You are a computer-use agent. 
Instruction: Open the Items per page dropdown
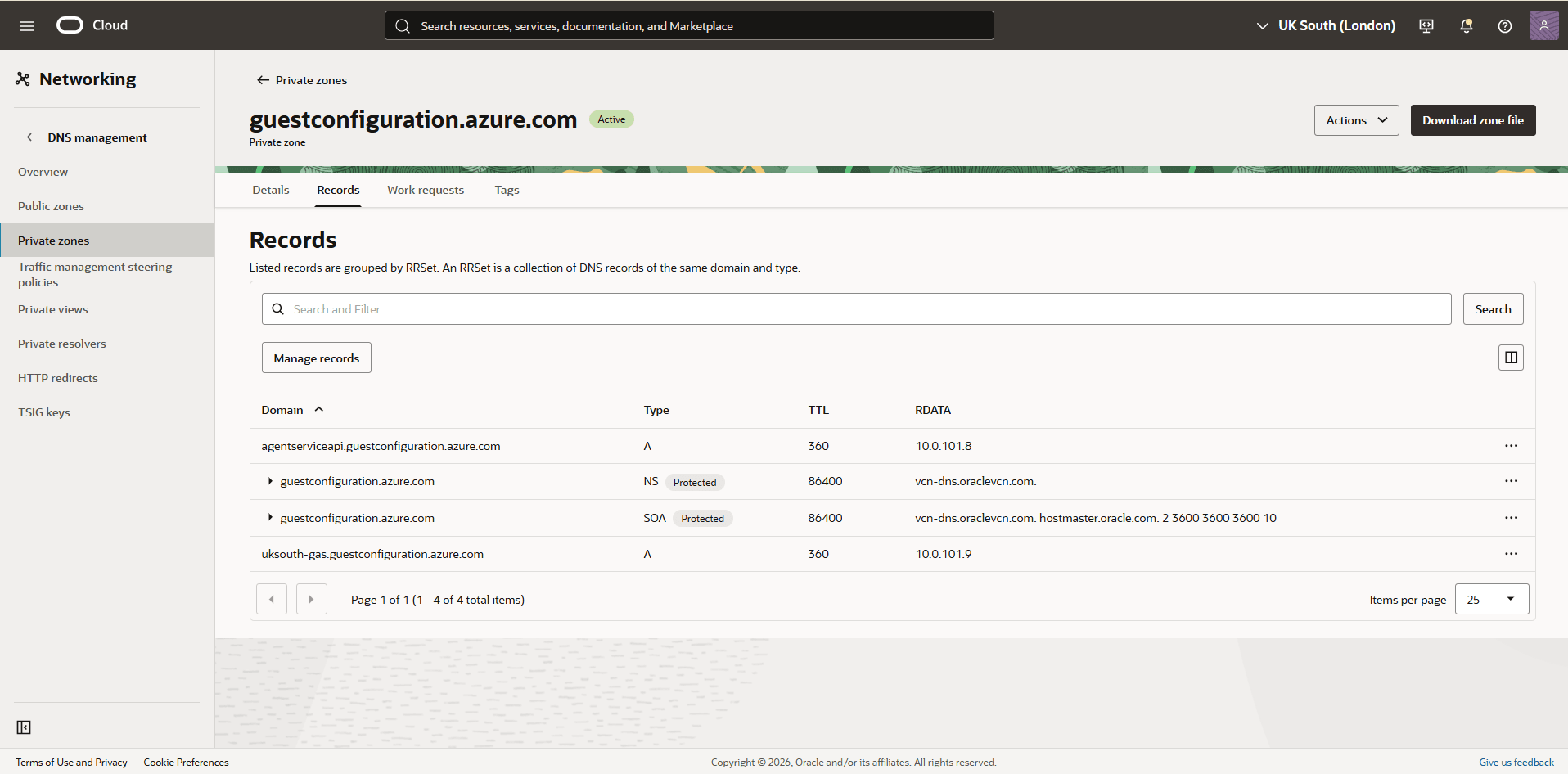click(x=1491, y=599)
